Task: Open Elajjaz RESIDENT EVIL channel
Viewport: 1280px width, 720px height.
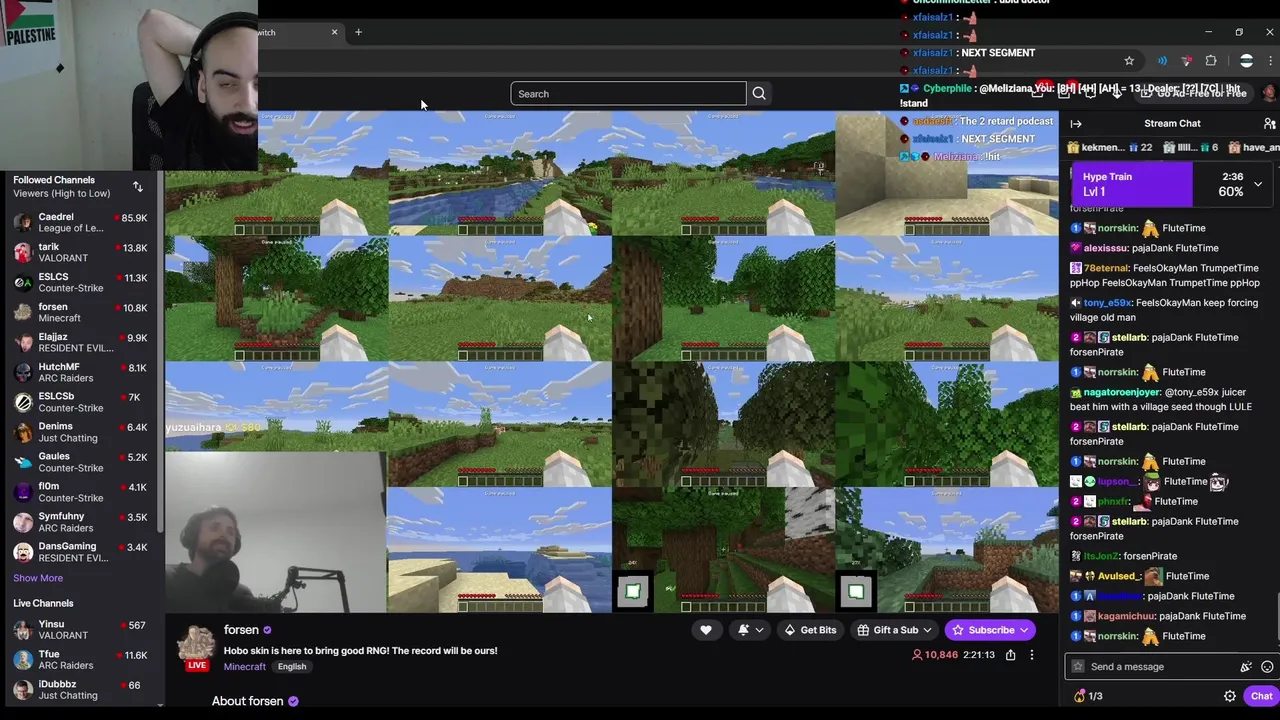Action: [80, 343]
